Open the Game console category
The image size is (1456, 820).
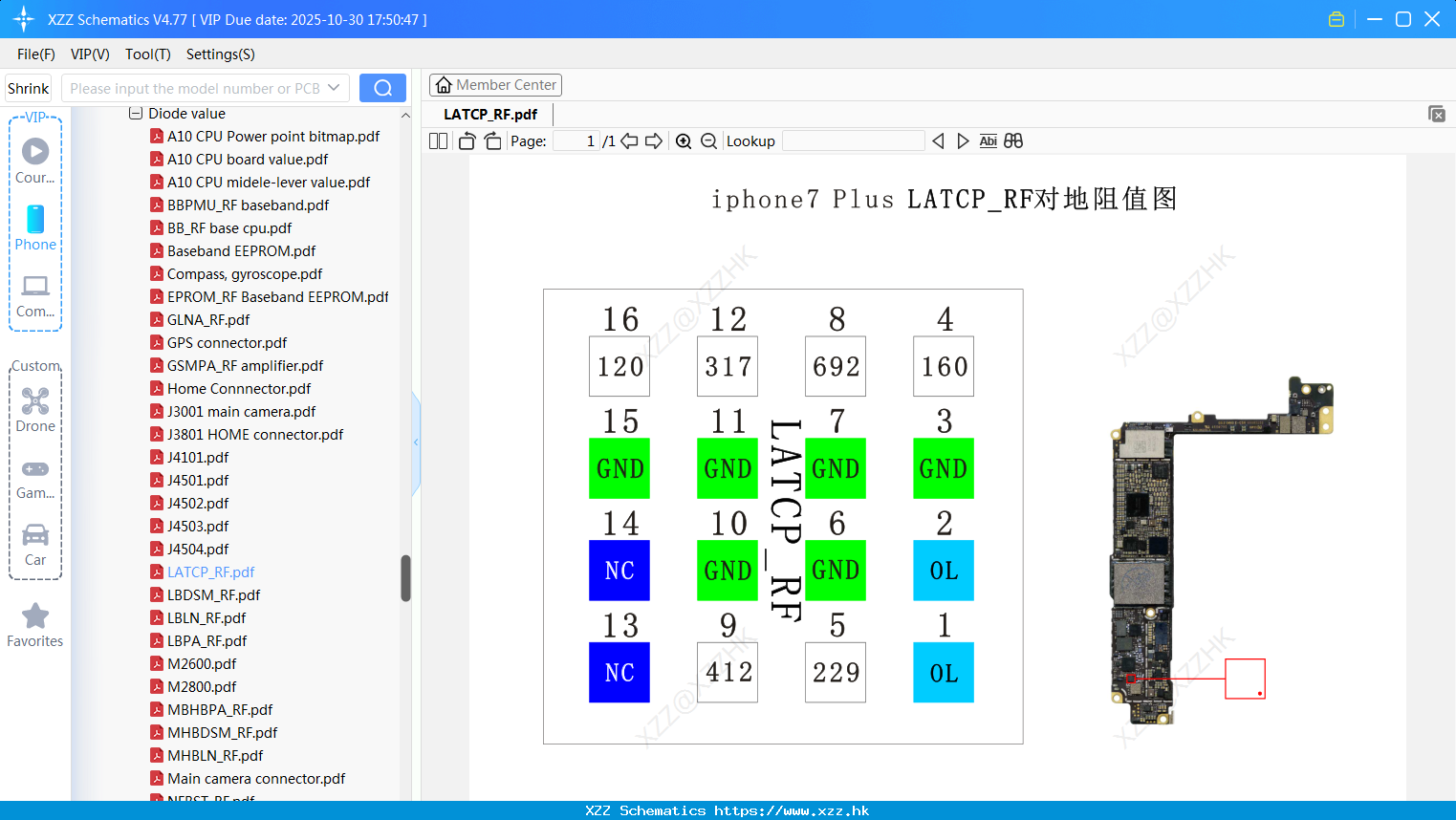[x=35, y=478]
